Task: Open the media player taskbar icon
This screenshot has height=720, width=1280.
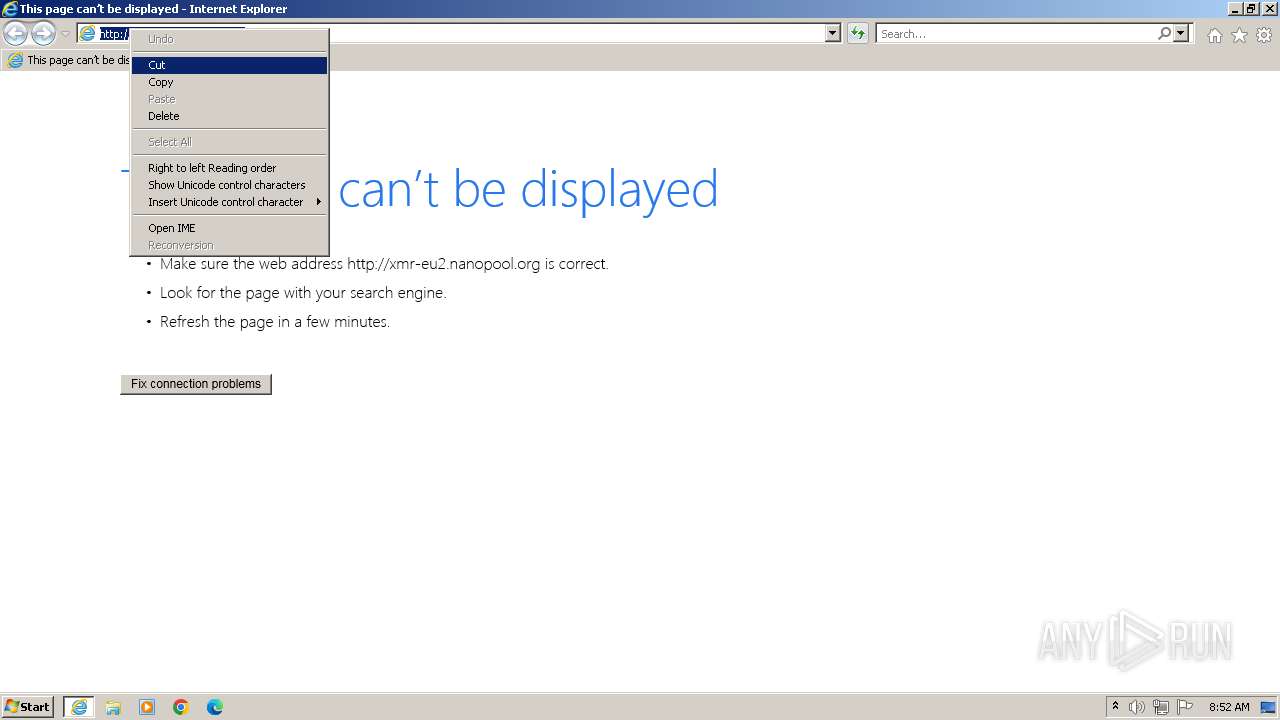Action: [147, 707]
